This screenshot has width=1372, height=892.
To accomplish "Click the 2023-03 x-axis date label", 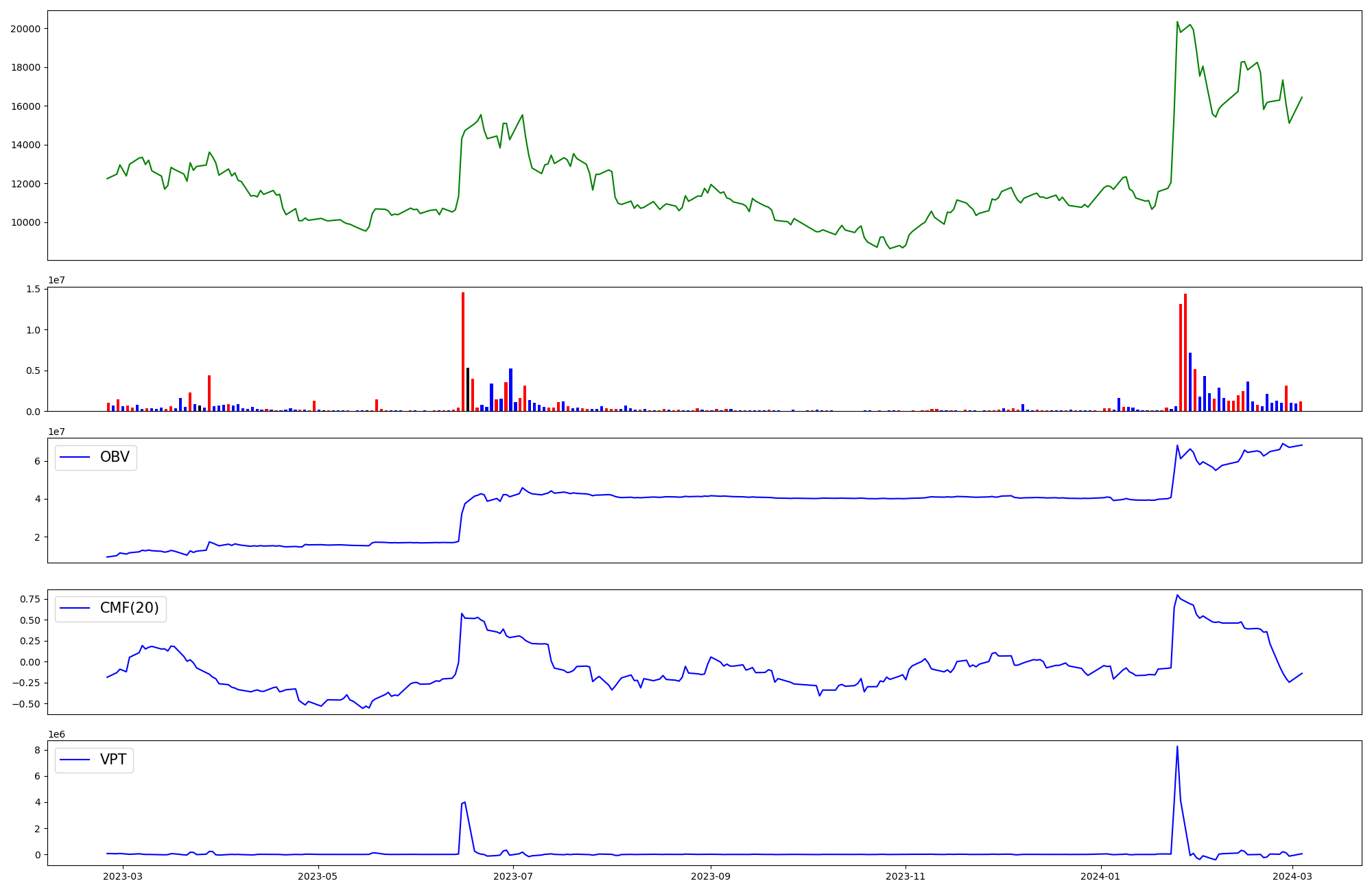I will (123, 876).
